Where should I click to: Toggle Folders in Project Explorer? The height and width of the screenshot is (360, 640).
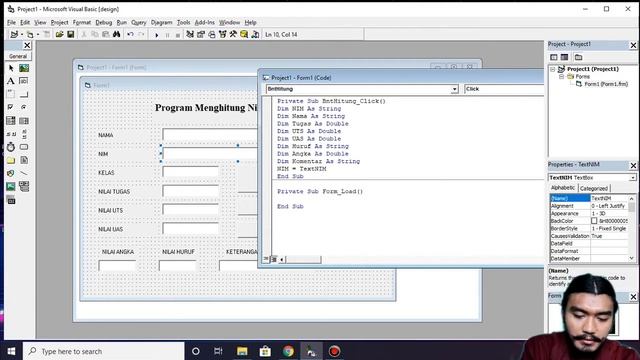tap(578, 57)
